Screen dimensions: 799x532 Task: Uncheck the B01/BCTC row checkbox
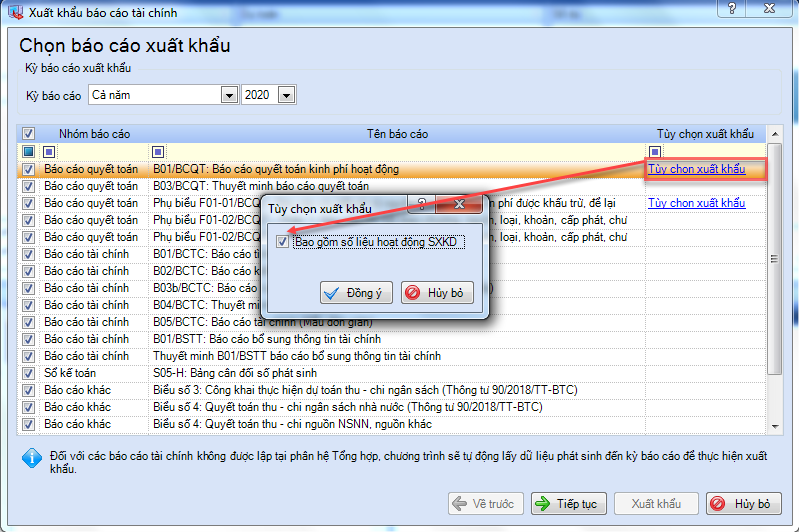click(28, 254)
